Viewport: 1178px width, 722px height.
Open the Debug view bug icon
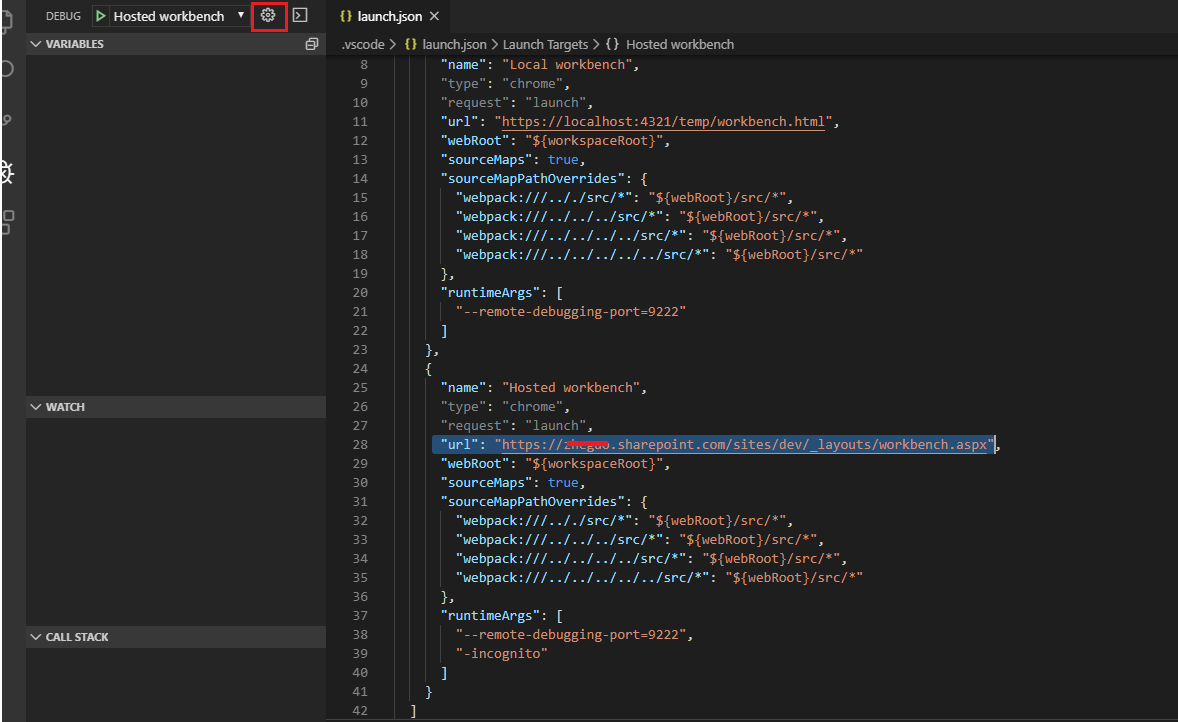pos(6,172)
